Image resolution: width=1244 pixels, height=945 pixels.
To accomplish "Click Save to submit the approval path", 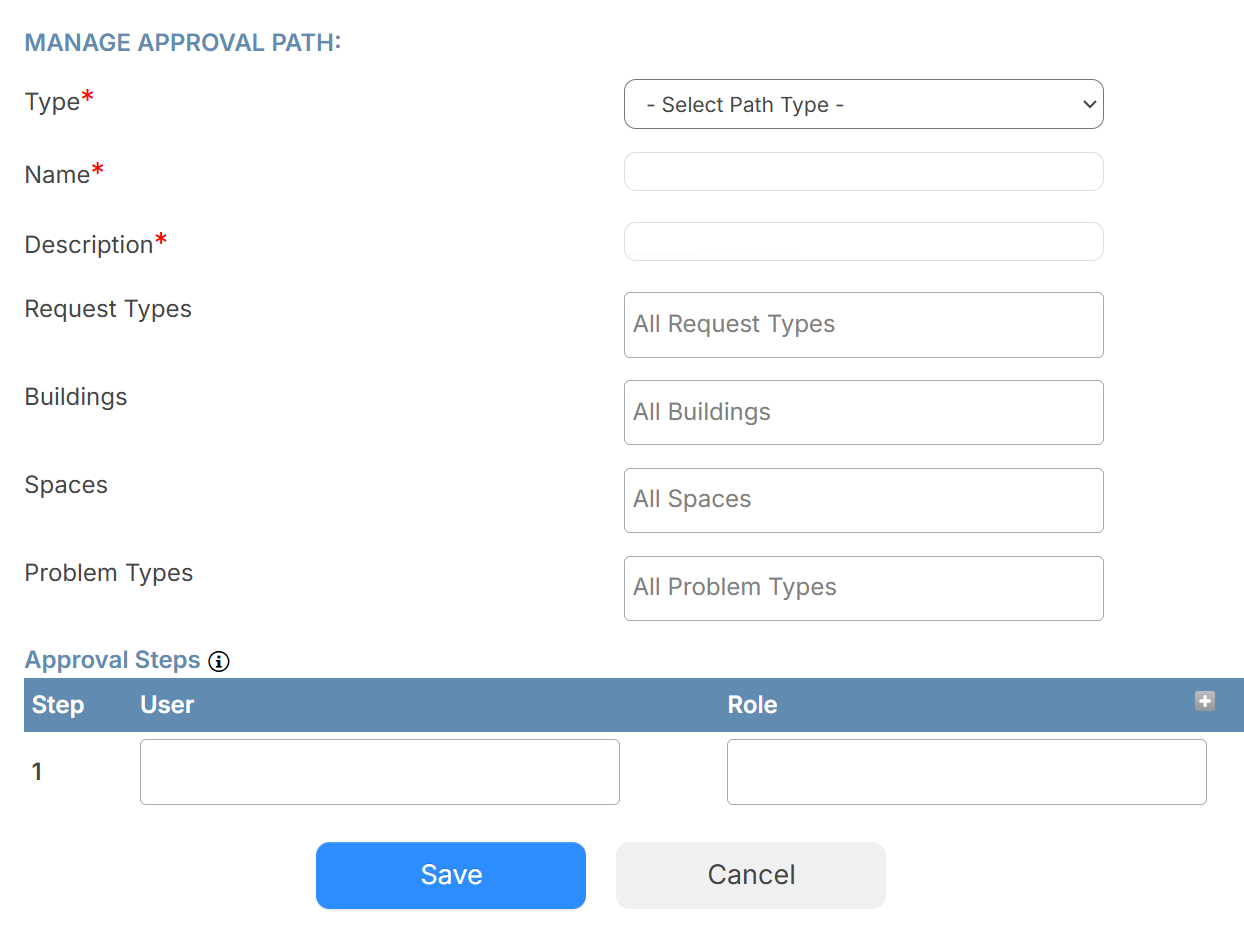I will tap(450, 874).
